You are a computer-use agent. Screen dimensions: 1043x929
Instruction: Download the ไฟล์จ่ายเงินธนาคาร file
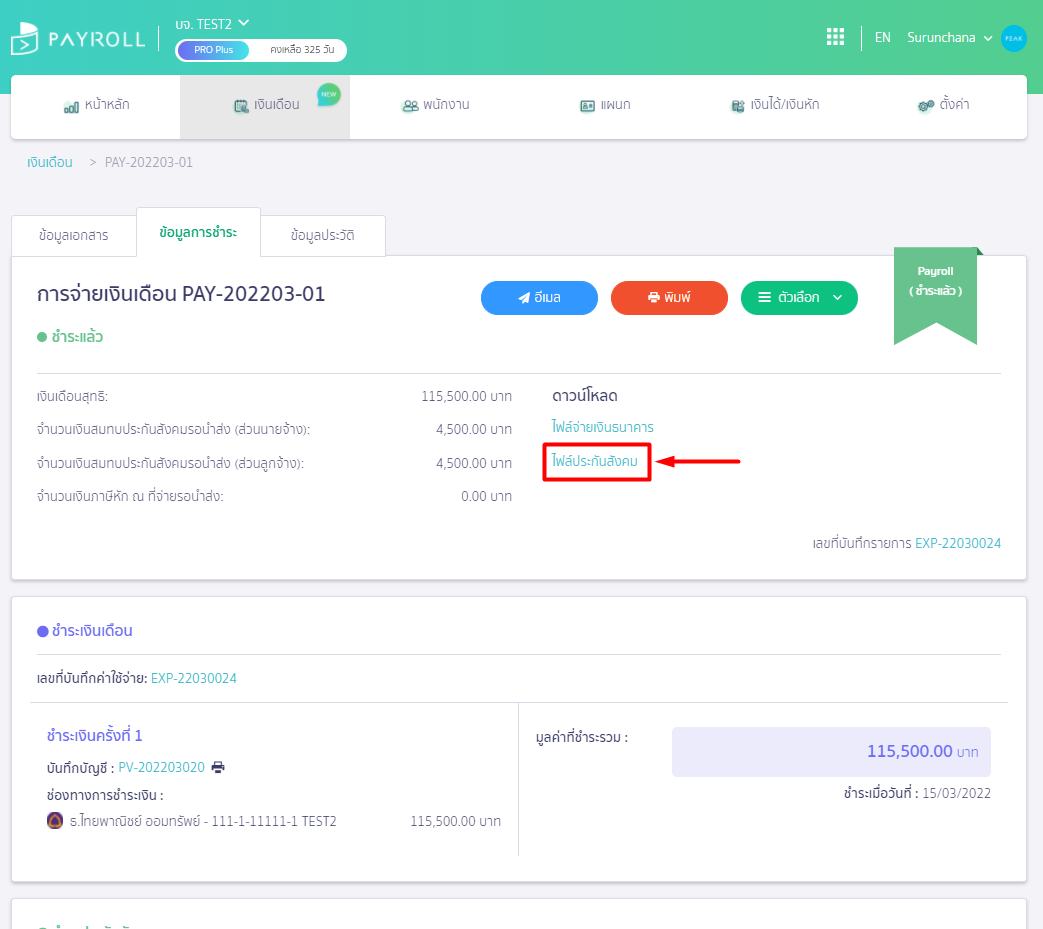pyautogui.click(x=602, y=427)
